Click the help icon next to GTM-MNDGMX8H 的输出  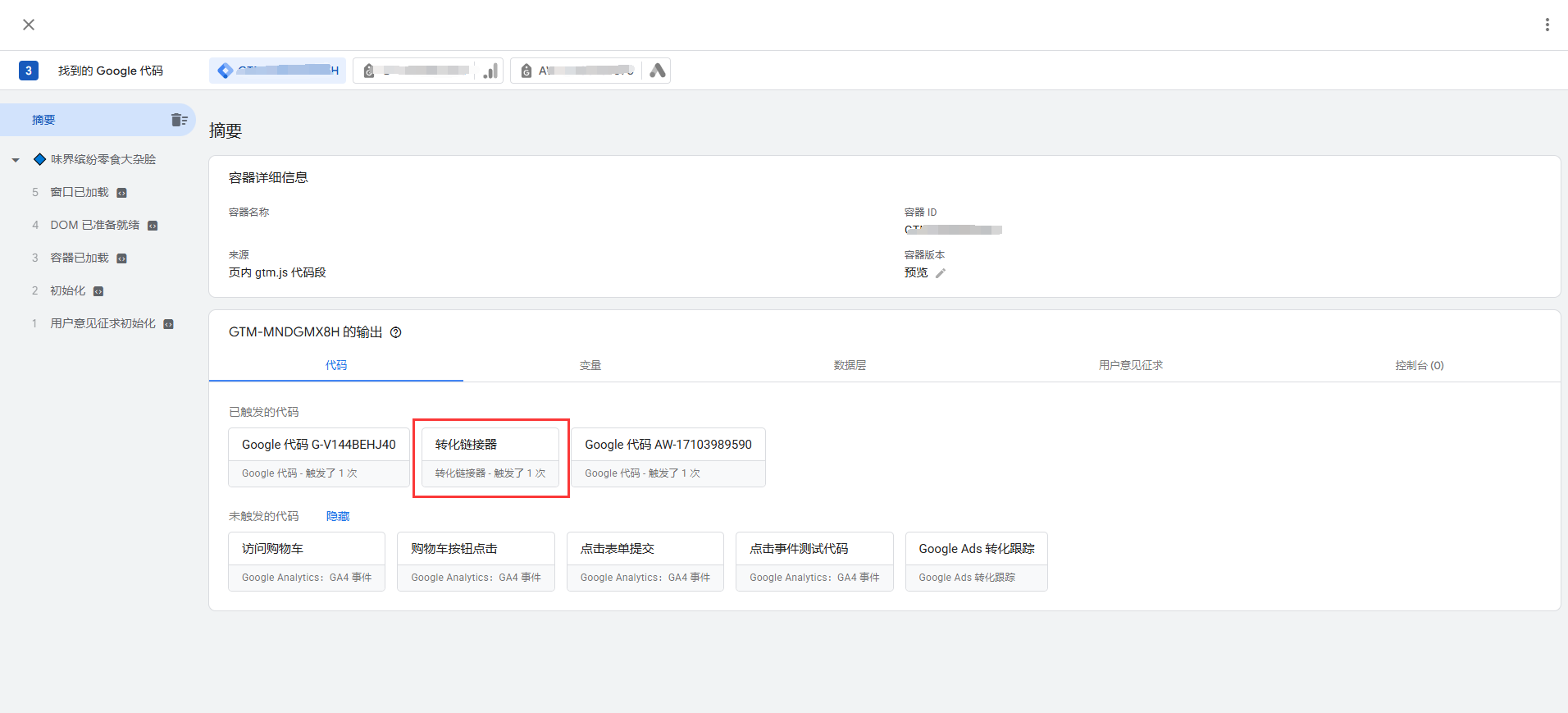pyautogui.click(x=396, y=332)
